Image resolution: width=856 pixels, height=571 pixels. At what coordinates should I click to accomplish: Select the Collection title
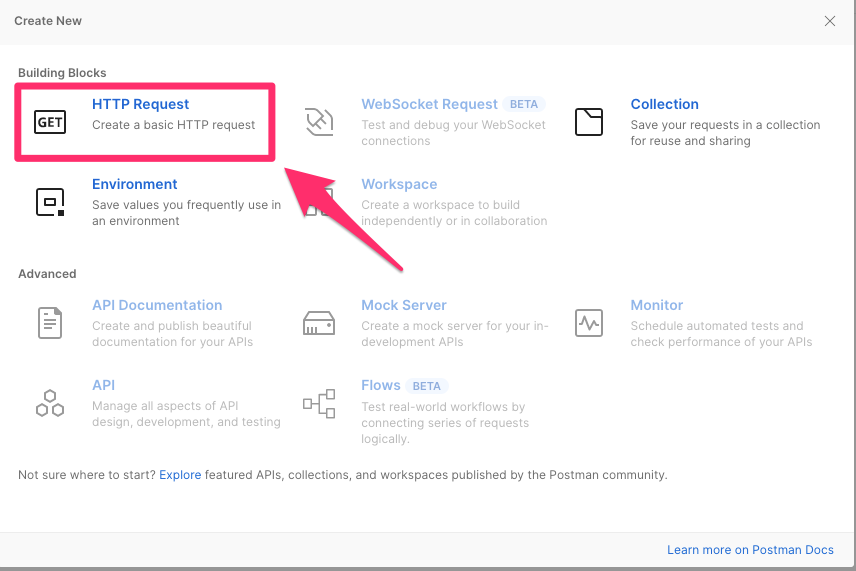click(664, 104)
